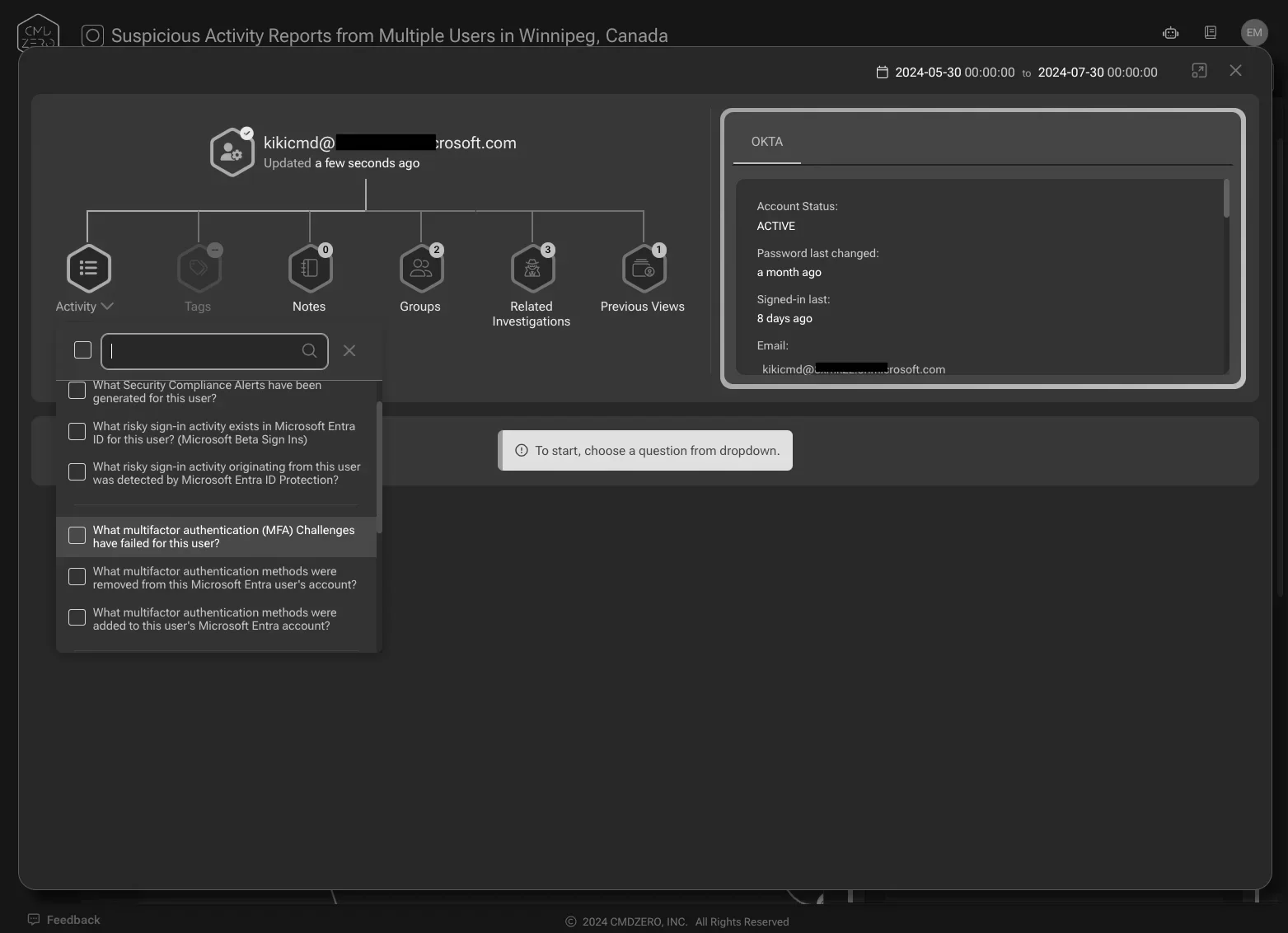Screen dimensions: 1288x933
Task: Select Security Compliance Alerts question text
Action: point(207,391)
